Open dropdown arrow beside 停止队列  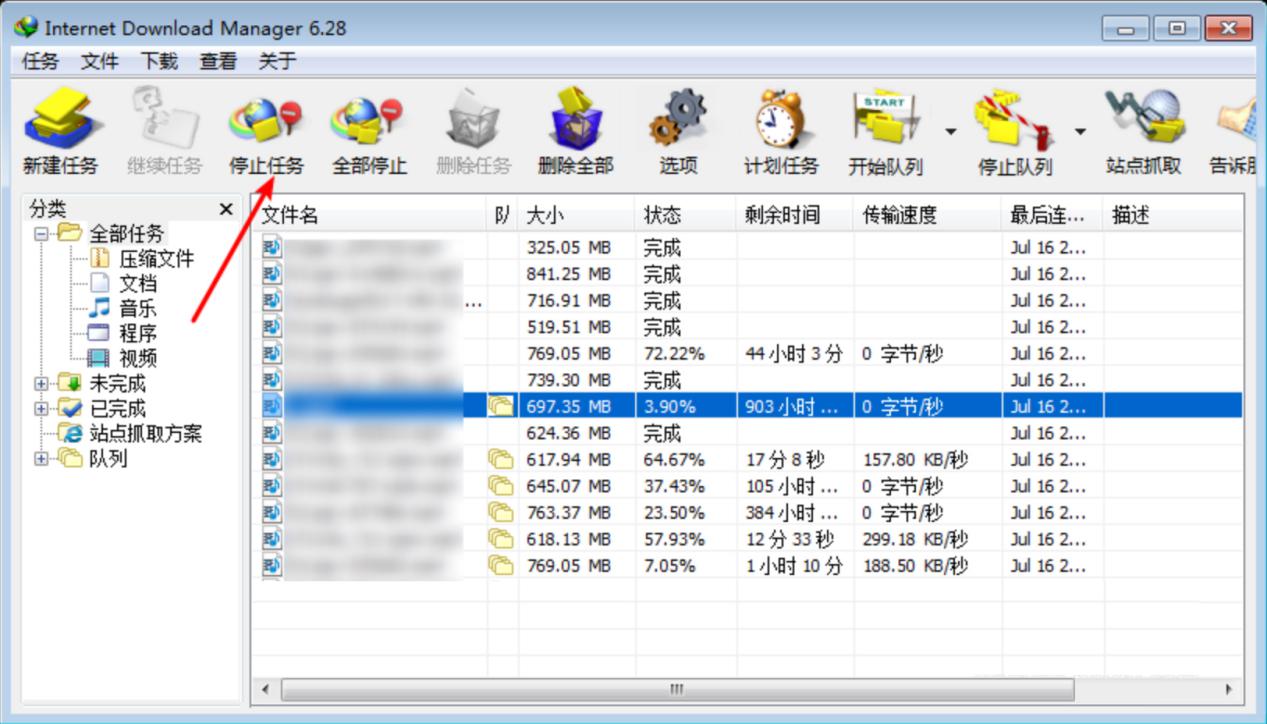pyautogui.click(x=1080, y=131)
